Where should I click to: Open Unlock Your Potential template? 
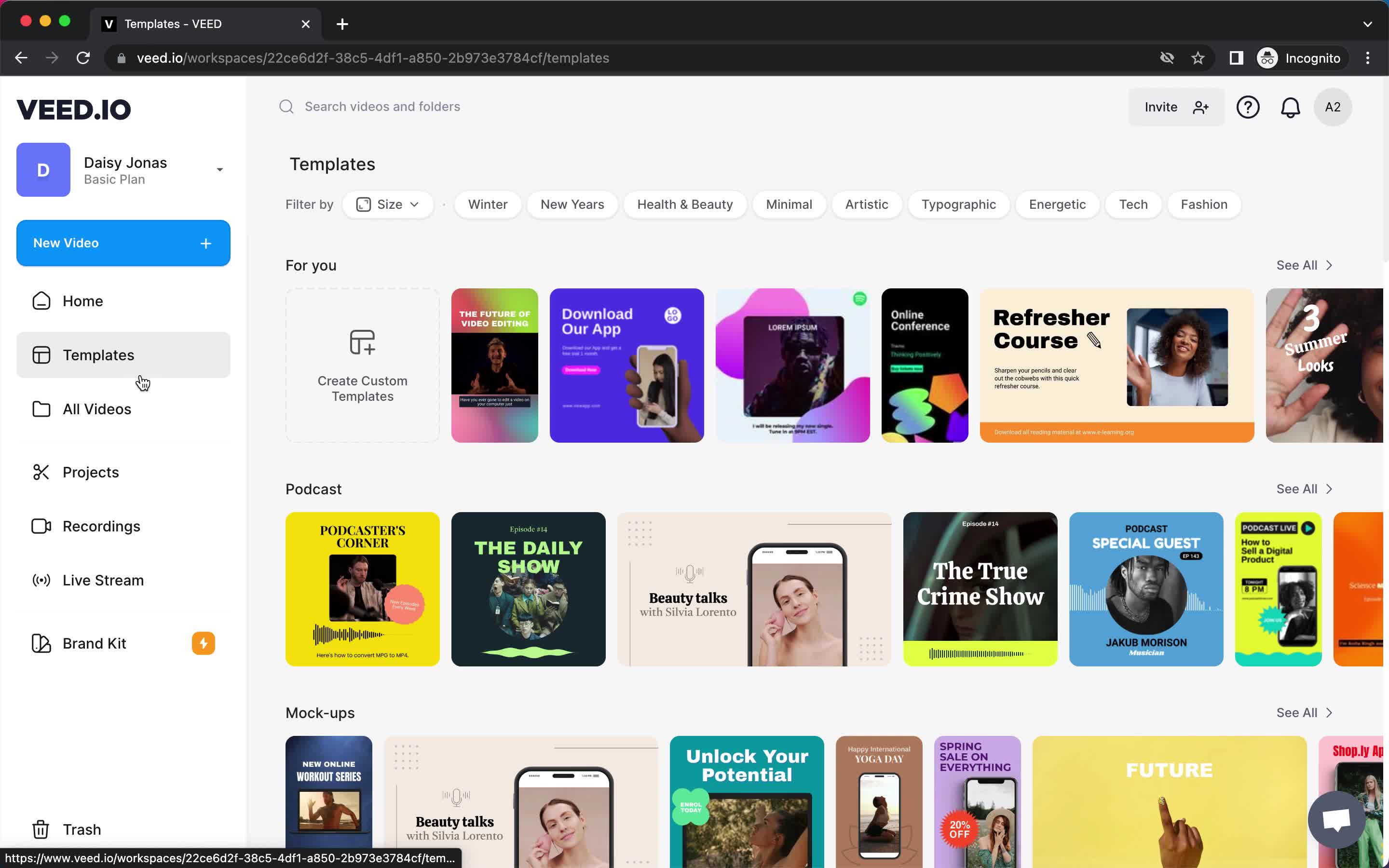coord(747,801)
